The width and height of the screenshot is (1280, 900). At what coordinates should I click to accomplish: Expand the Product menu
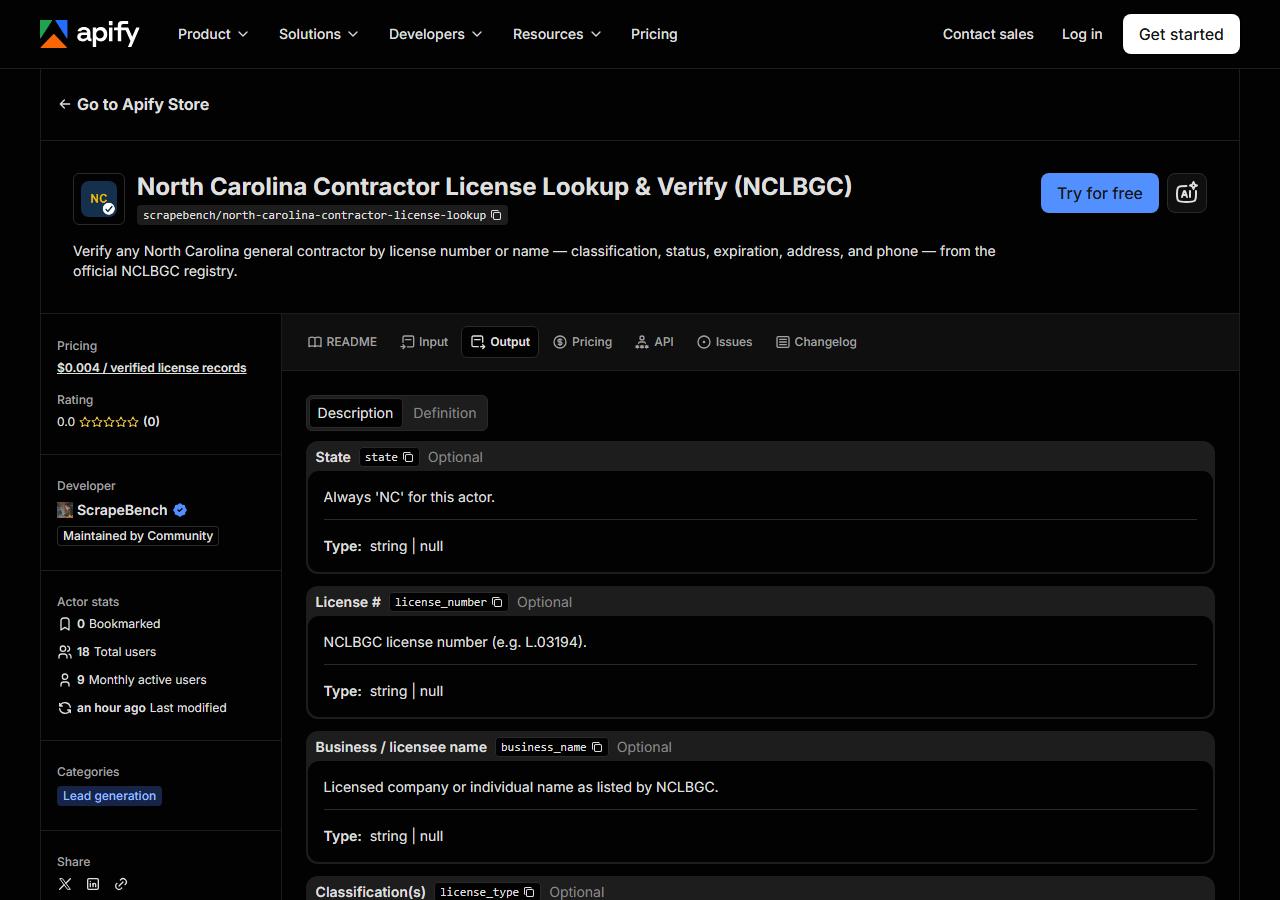(x=213, y=34)
